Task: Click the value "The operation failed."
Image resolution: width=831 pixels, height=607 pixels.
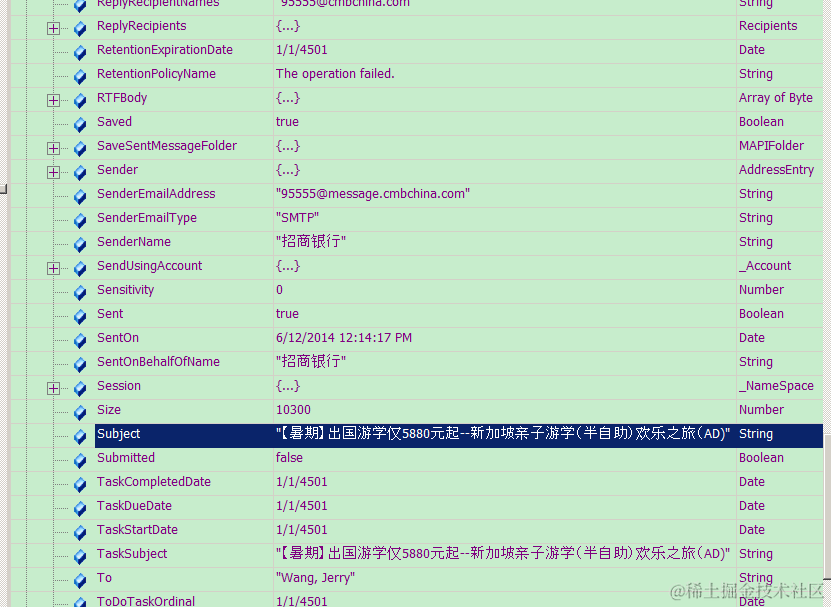Action: tap(335, 74)
